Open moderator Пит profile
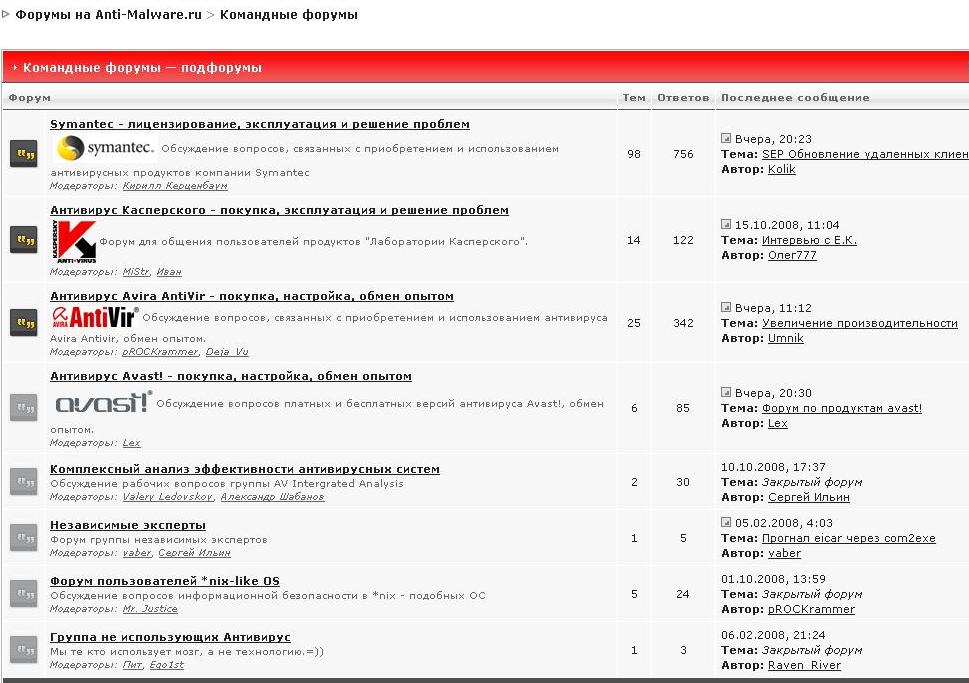The width and height of the screenshot is (969, 683). pos(132,665)
